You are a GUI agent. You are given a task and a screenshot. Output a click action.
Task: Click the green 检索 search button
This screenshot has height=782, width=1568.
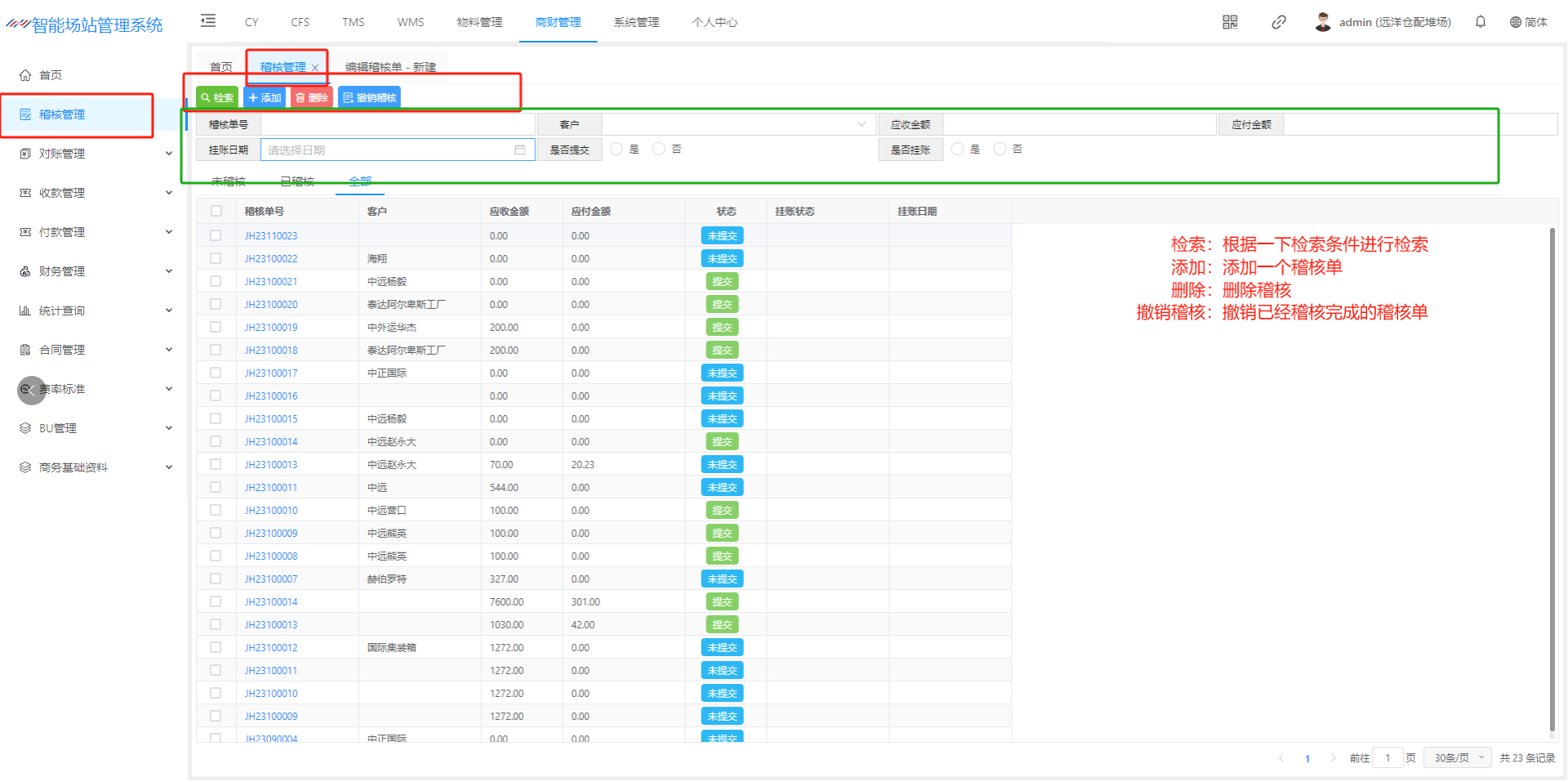tap(217, 98)
